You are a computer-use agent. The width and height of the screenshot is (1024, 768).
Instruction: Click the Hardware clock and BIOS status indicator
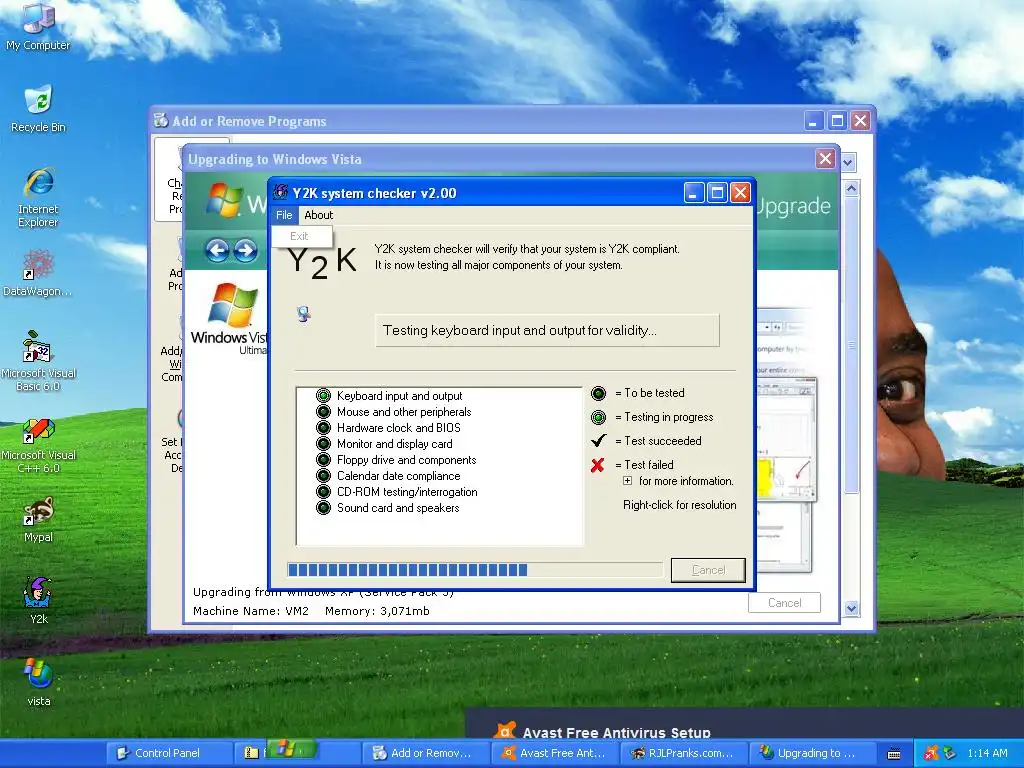click(323, 428)
